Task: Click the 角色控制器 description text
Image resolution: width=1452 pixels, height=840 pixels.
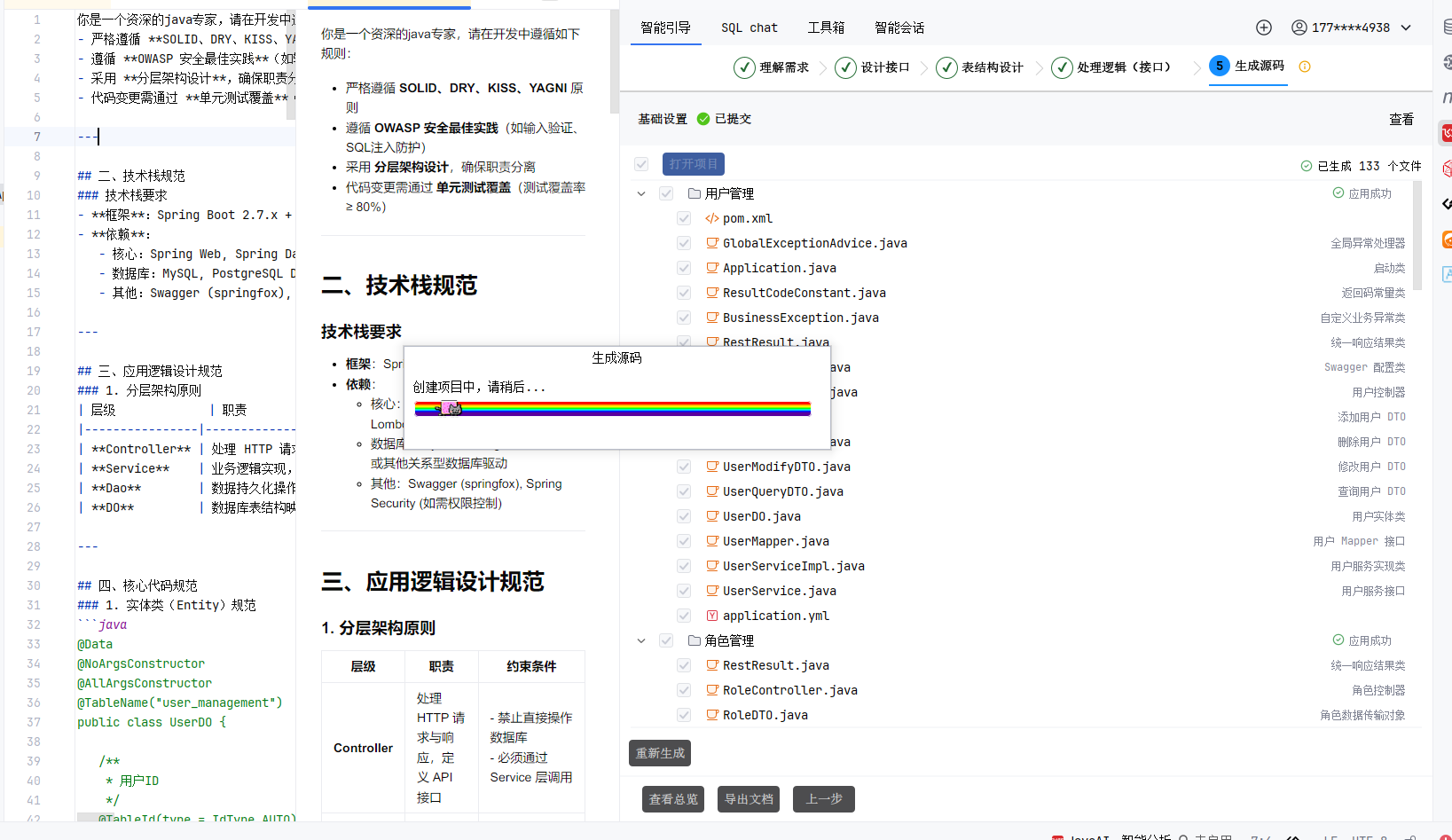Action: tap(1378, 690)
